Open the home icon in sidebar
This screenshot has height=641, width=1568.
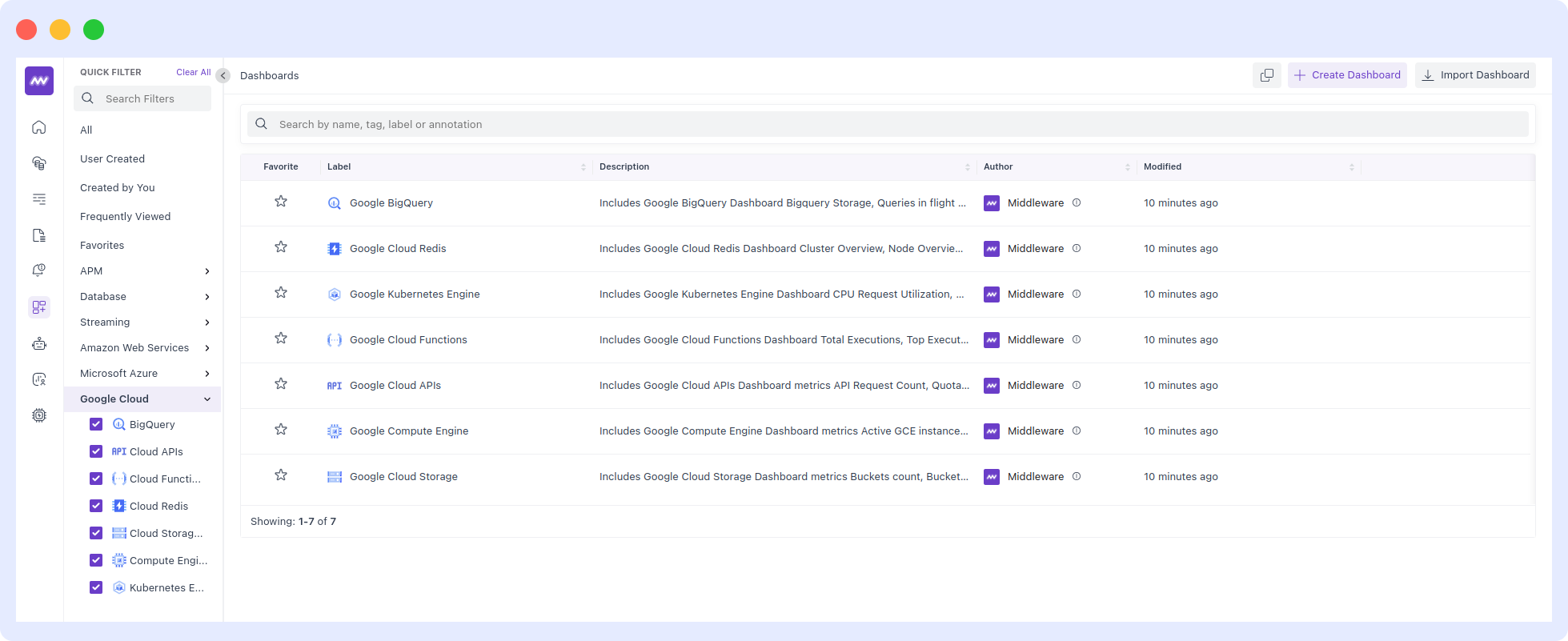pyautogui.click(x=39, y=127)
